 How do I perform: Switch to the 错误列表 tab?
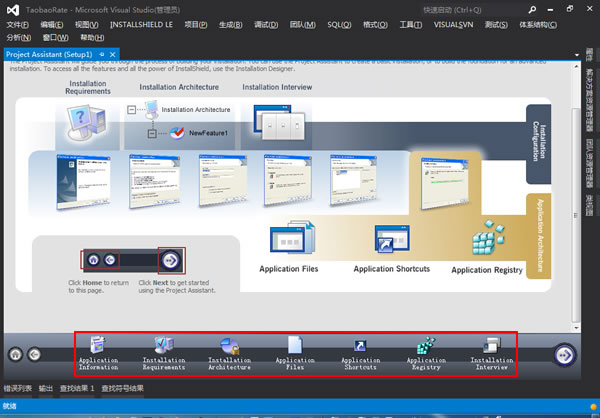pos(18,389)
